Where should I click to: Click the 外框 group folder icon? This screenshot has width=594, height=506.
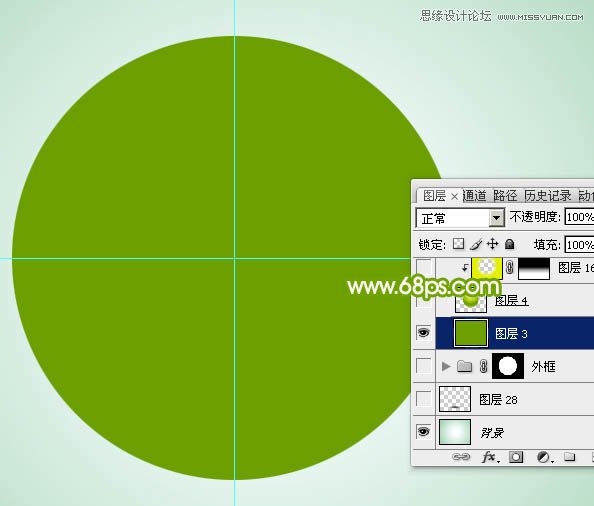[464, 366]
